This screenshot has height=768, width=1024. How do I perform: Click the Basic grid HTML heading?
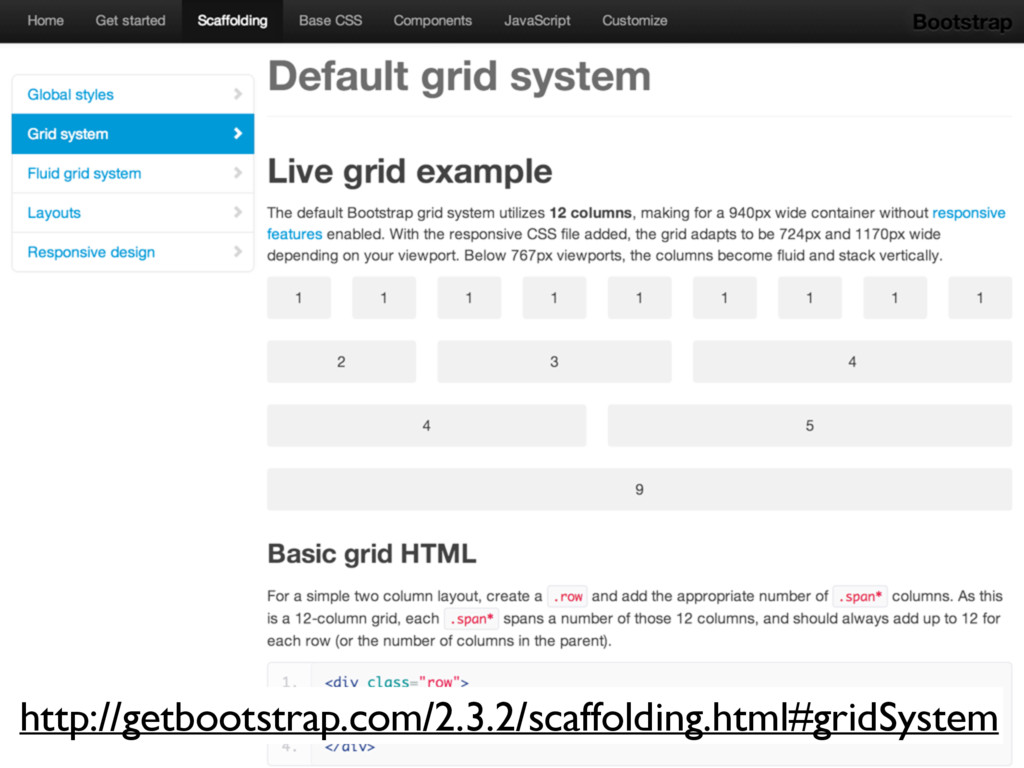[x=372, y=554]
